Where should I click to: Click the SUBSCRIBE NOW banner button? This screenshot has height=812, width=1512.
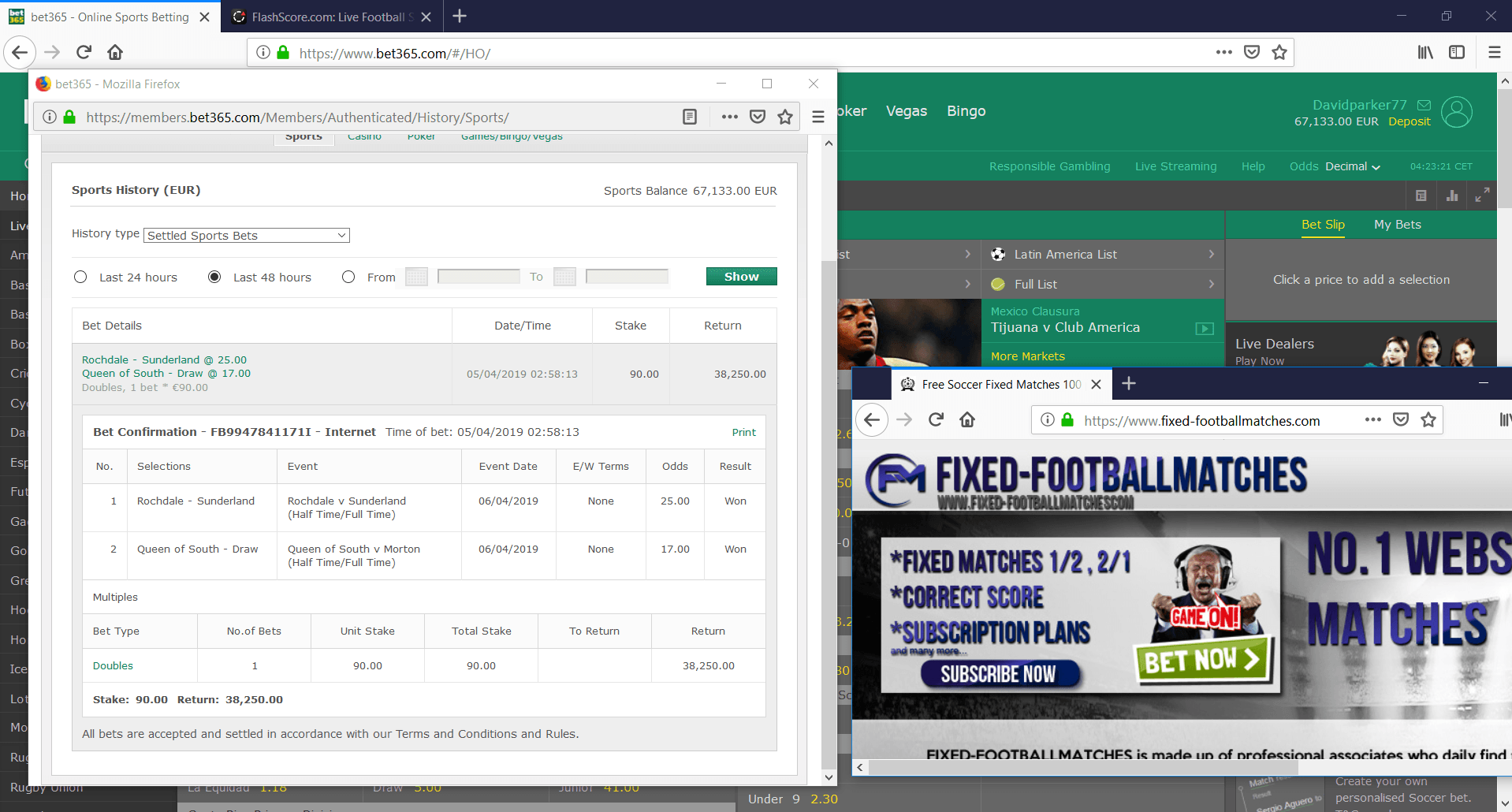(998, 674)
